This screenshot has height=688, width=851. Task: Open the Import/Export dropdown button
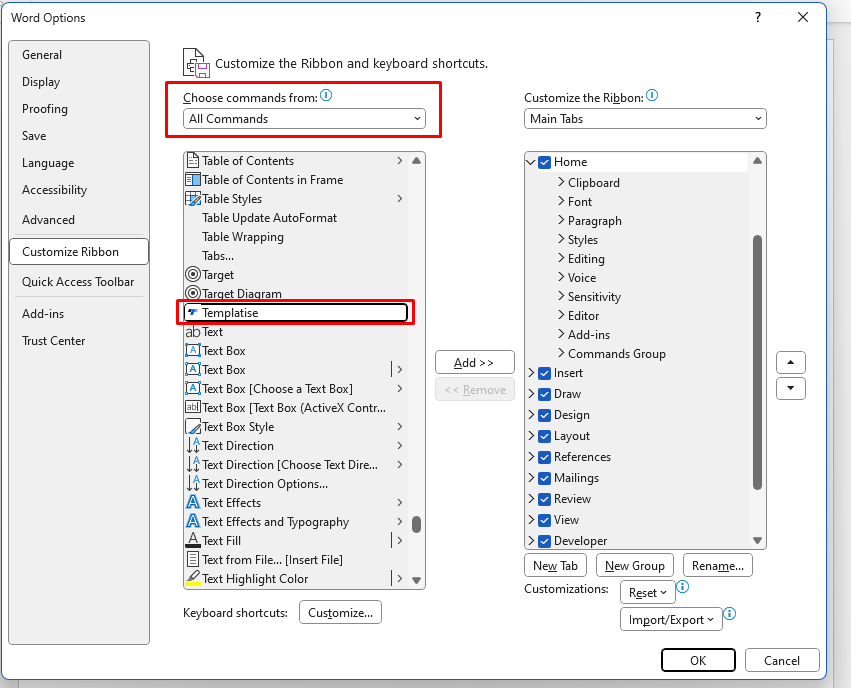[671, 620]
